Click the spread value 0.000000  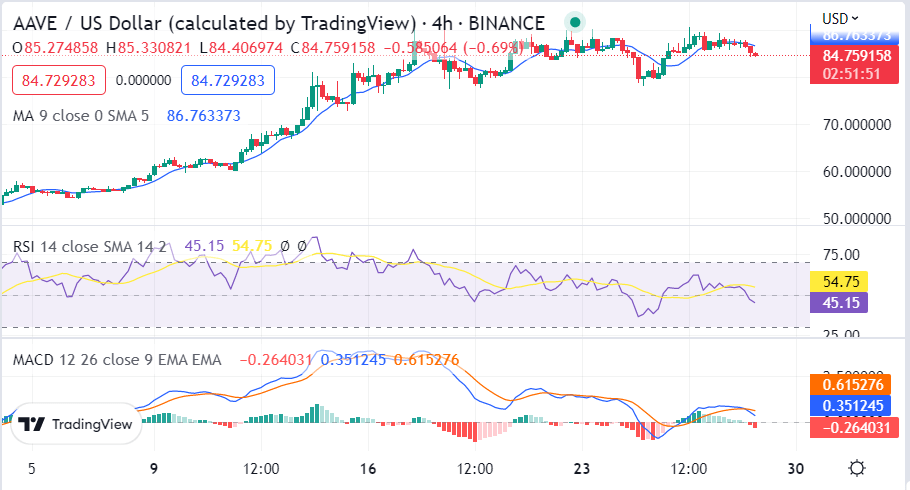tap(143, 80)
